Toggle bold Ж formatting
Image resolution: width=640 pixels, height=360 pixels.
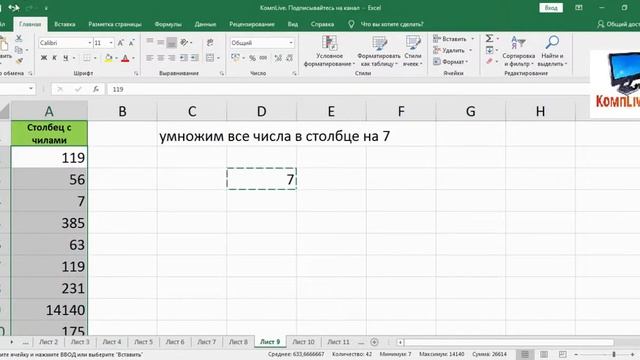pyautogui.click(x=44, y=58)
